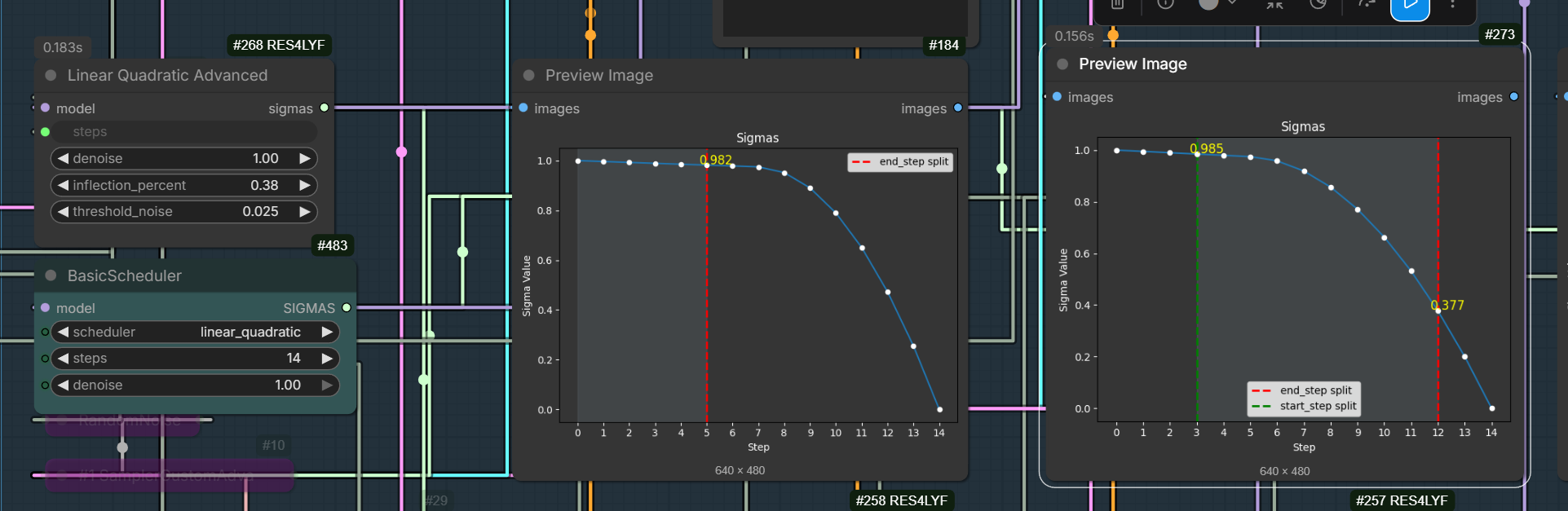Click the grayed steps field in Linear Quadratic Advanced
Image resolution: width=1568 pixels, height=511 pixels.
[184, 131]
